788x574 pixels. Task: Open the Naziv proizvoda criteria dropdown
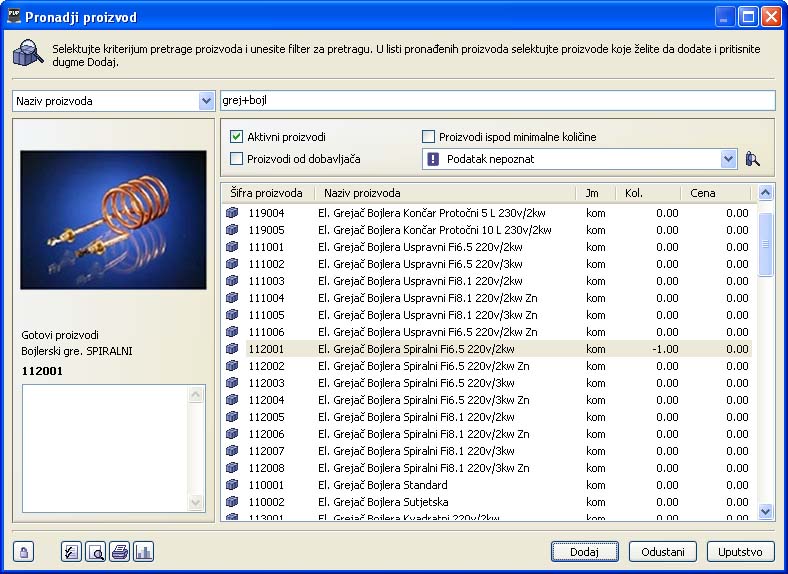206,101
